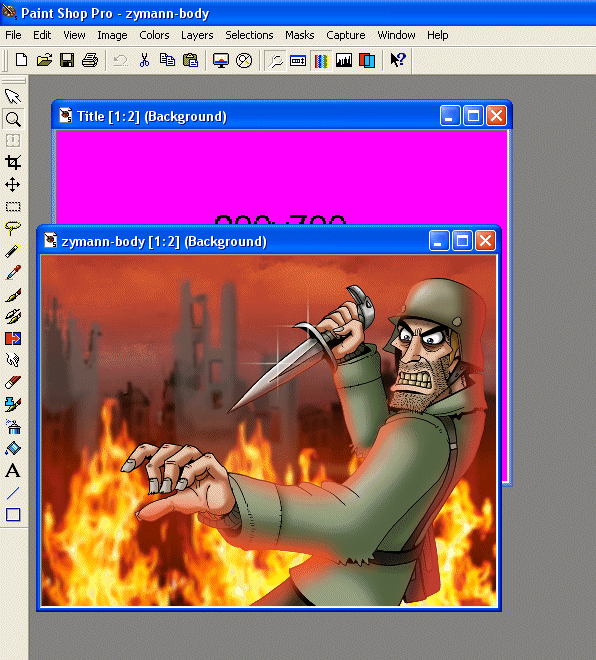Open zymann-body window control menu icon
The width and height of the screenshot is (596, 660).
[51, 240]
